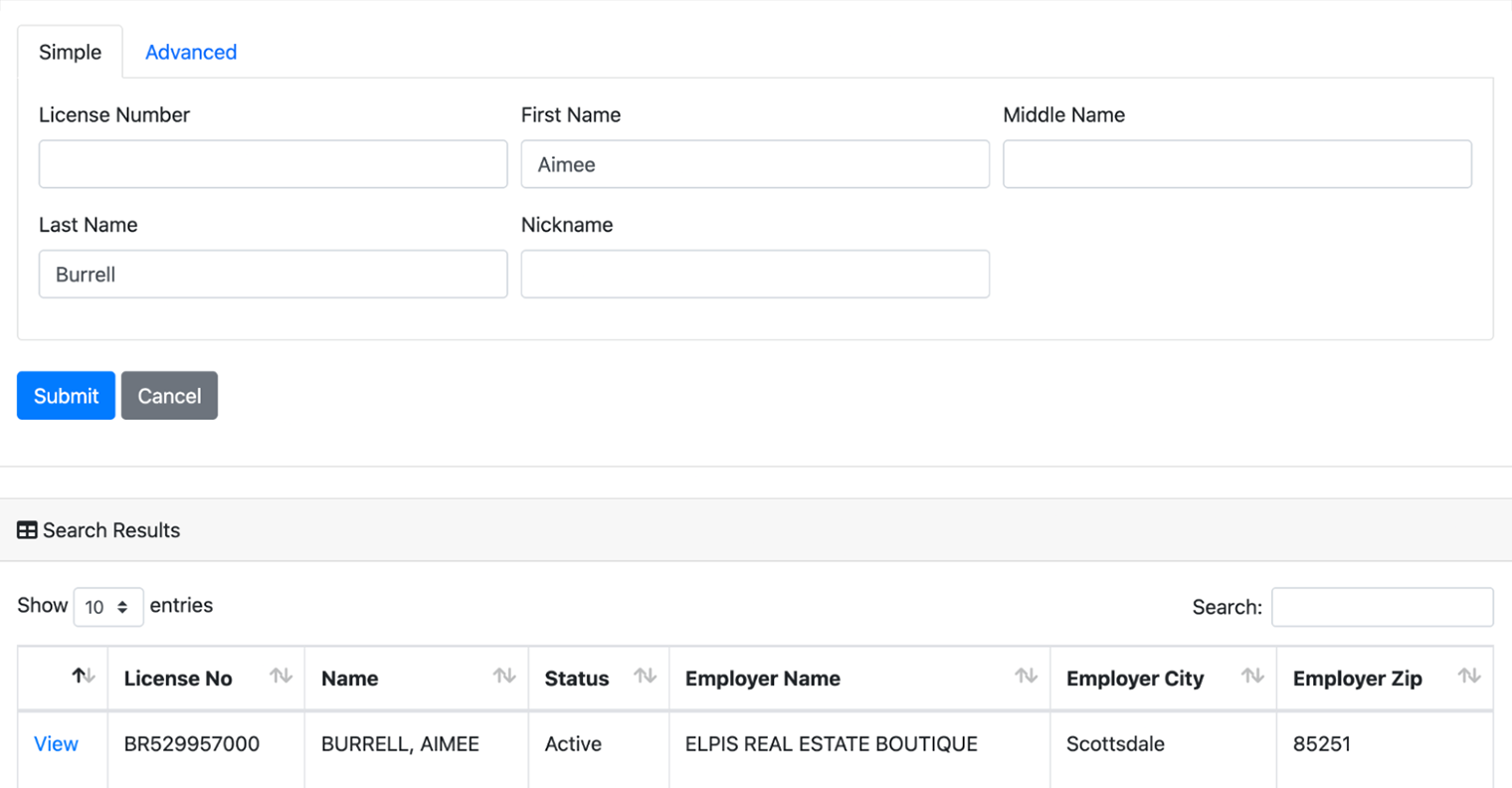Viewport: 1512px width, 788px height.
Task: Click into the Middle Name field
Action: [1236, 164]
